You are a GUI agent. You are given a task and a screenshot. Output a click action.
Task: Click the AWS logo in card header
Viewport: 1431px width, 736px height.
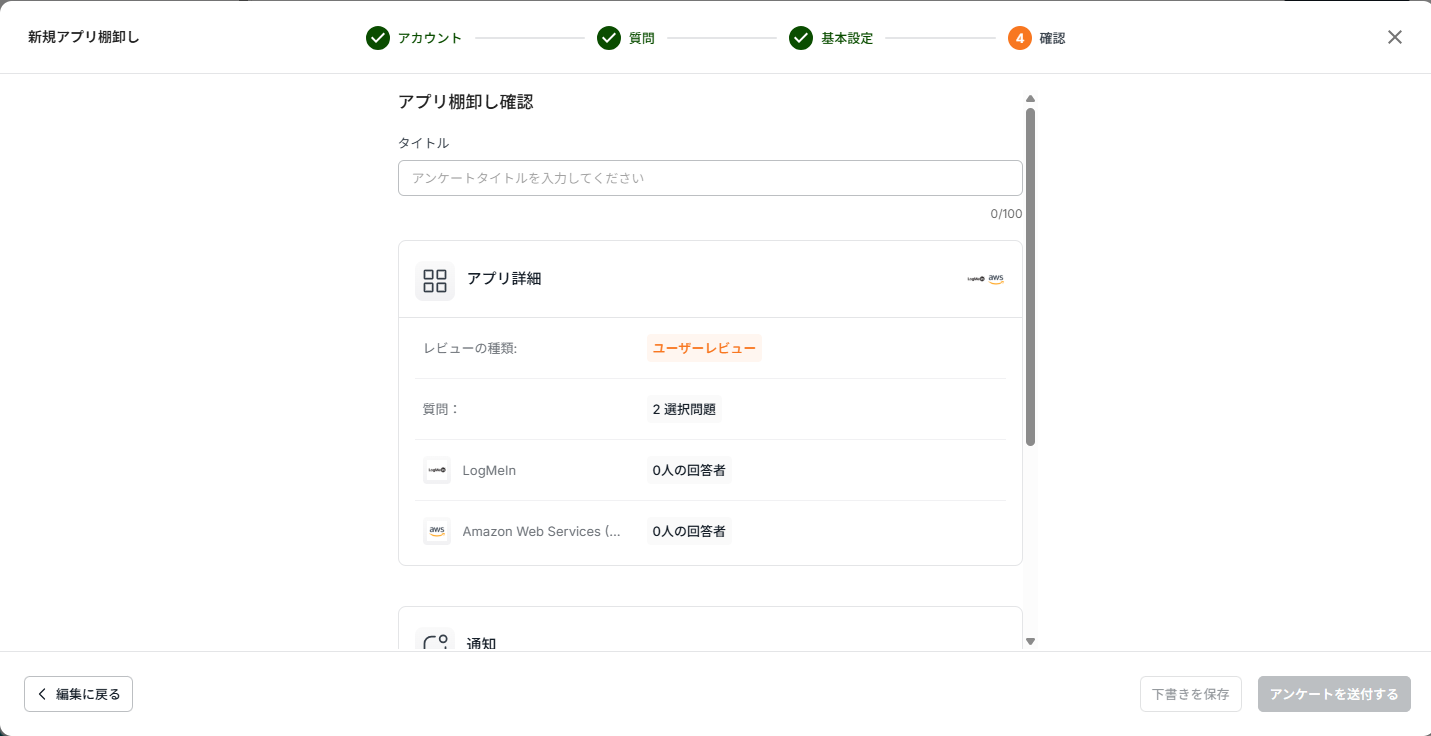996,279
